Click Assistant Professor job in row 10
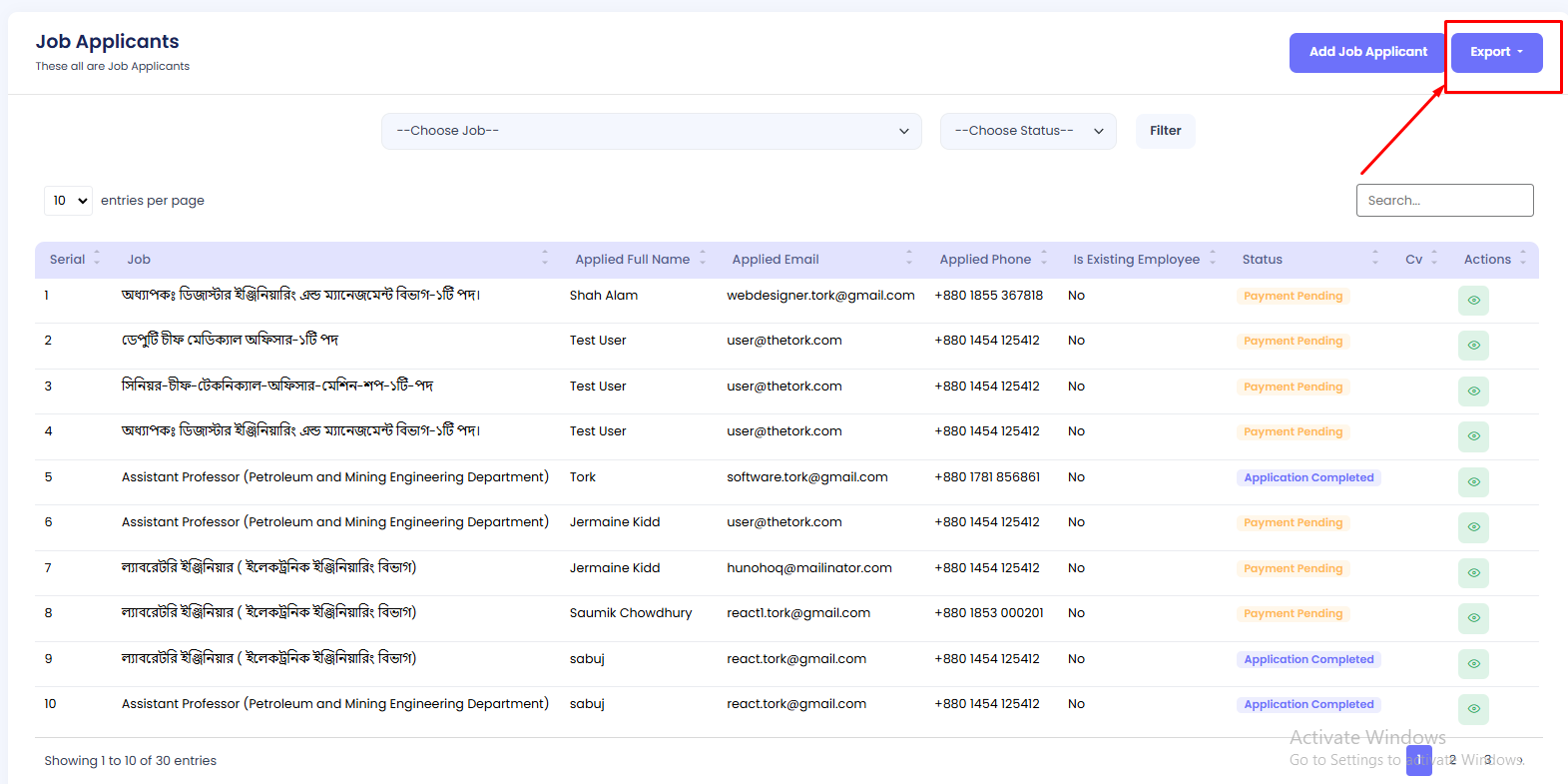The width and height of the screenshot is (1568, 784). point(335,704)
